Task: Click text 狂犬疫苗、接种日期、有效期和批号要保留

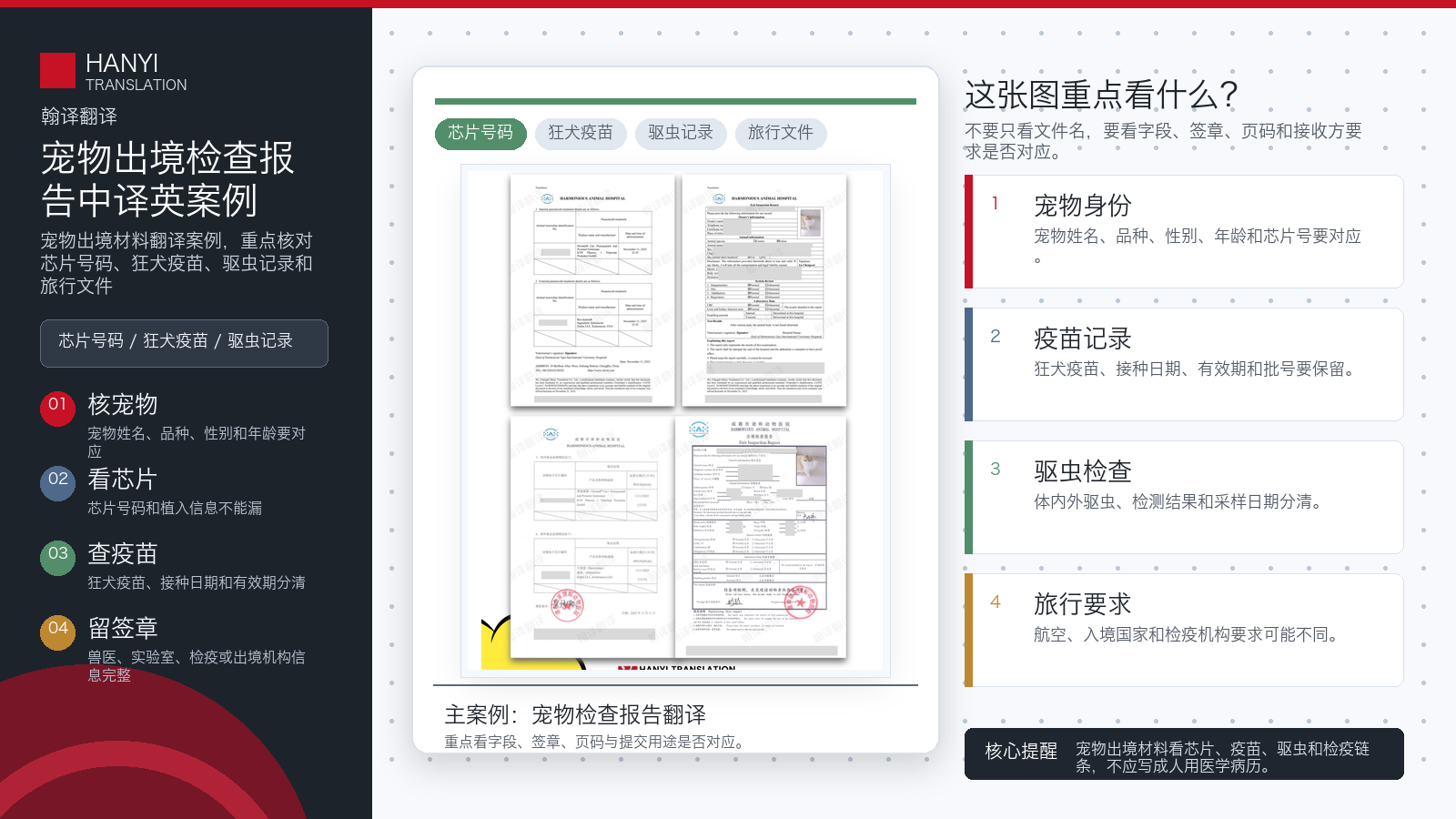Action: (x=1197, y=369)
